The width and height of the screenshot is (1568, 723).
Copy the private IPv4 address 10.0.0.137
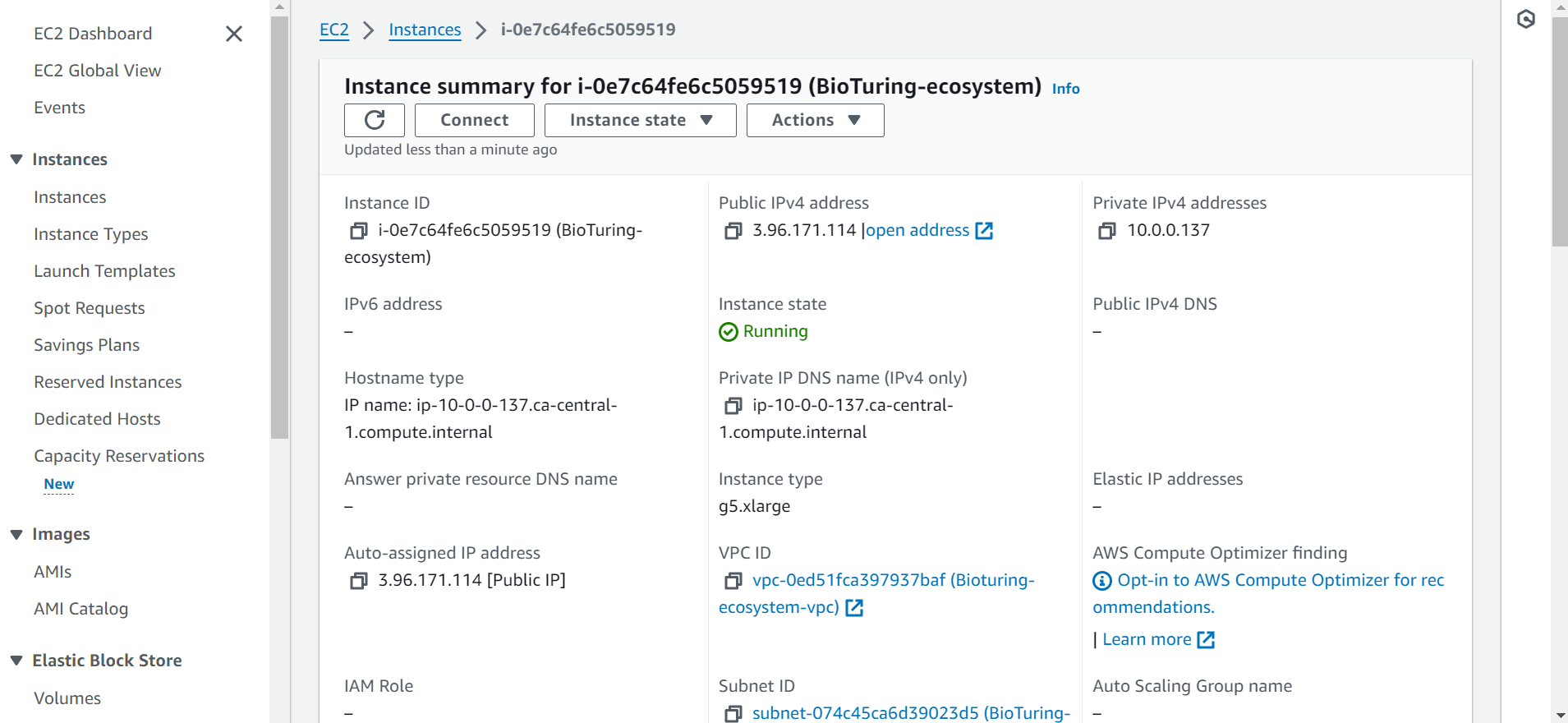pyautogui.click(x=1107, y=231)
